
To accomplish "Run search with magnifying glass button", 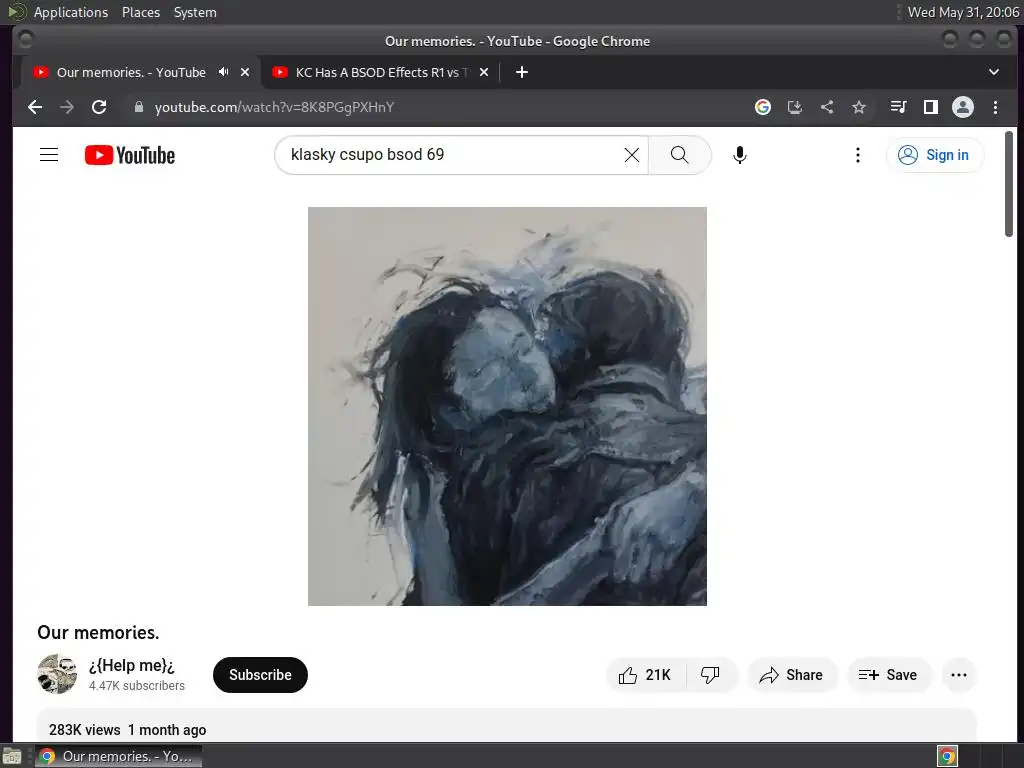I will point(680,155).
